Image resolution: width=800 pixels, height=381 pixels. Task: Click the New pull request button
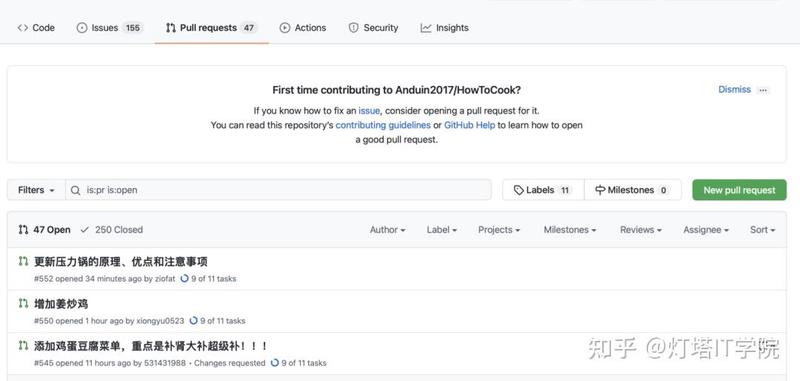tap(739, 190)
